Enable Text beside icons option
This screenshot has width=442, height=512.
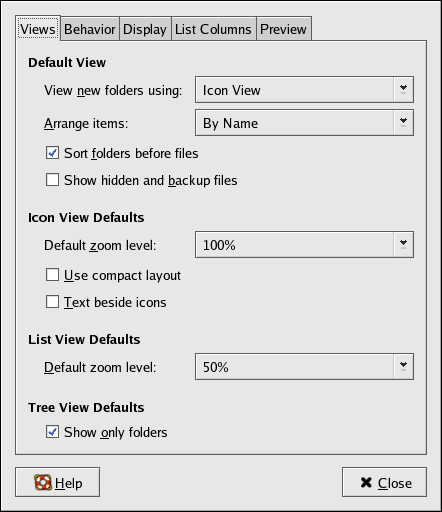[52, 302]
